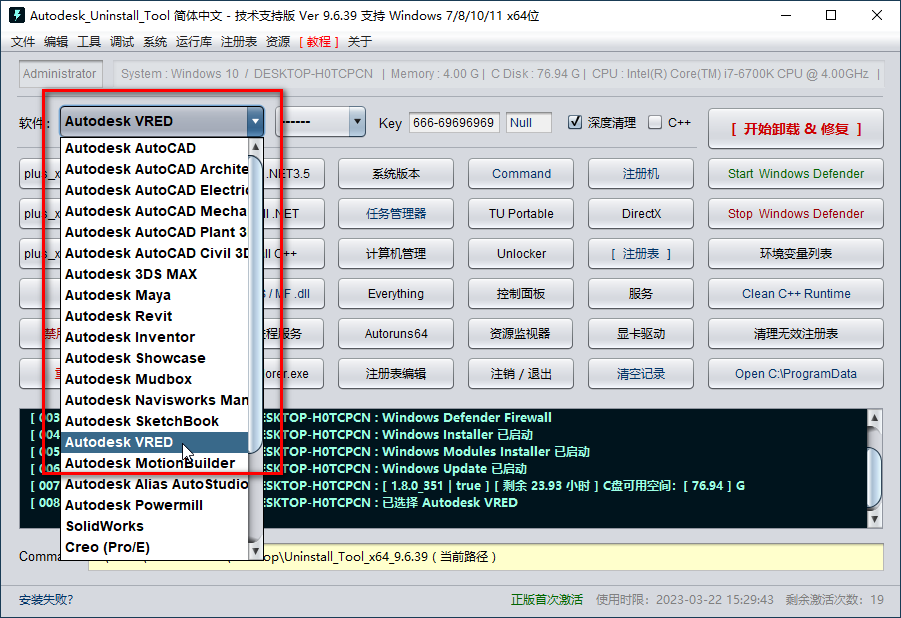The height and width of the screenshot is (618, 901).
Task: Enable the C++ checkbox
Action: click(654, 122)
